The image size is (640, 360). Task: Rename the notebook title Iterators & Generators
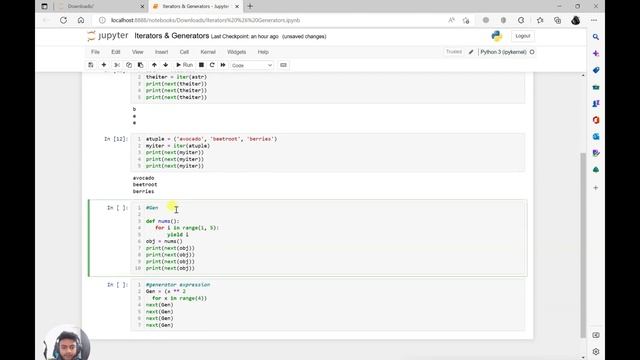pyautogui.click(x=171, y=36)
